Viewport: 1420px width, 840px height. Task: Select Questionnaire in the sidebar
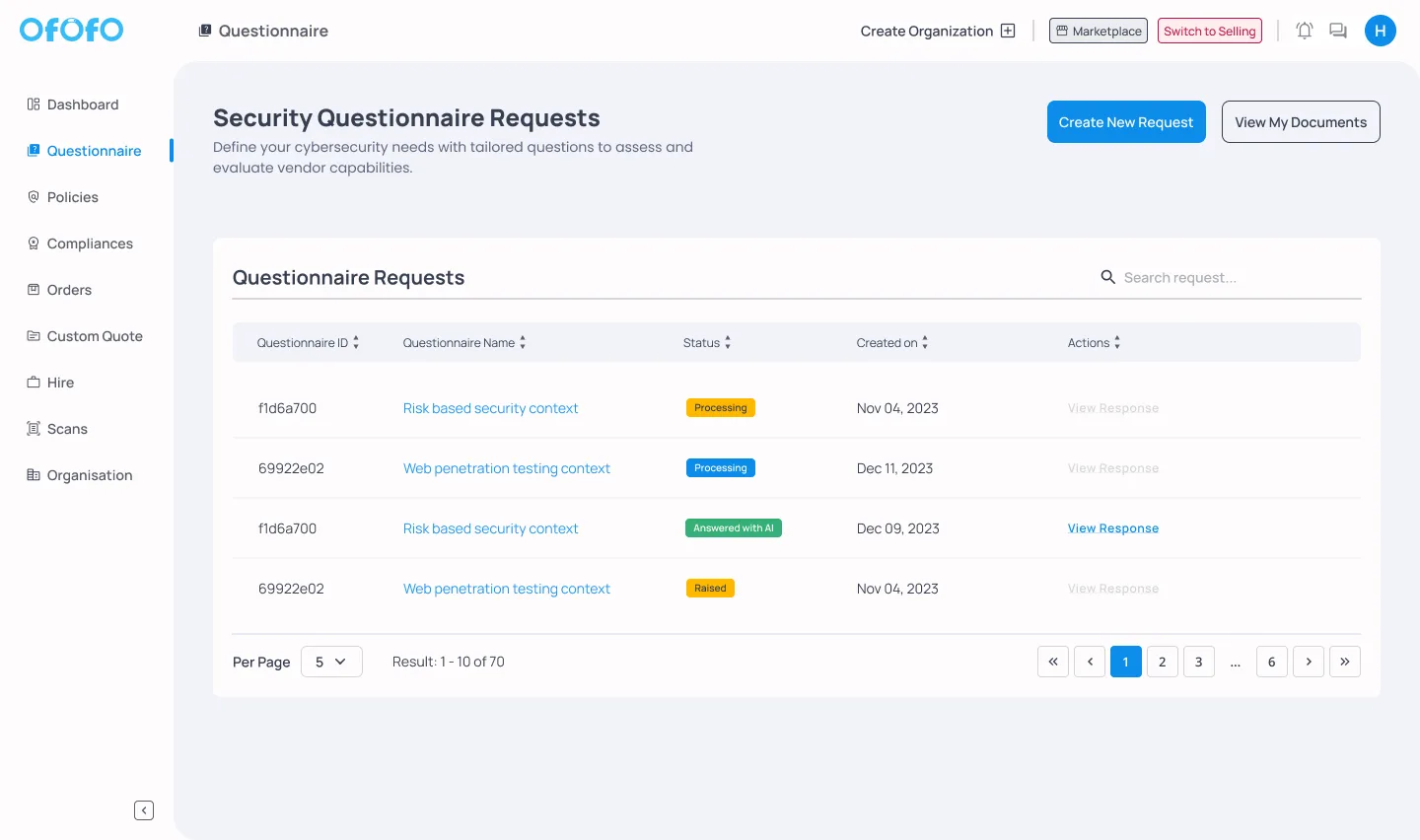pyautogui.click(x=94, y=151)
